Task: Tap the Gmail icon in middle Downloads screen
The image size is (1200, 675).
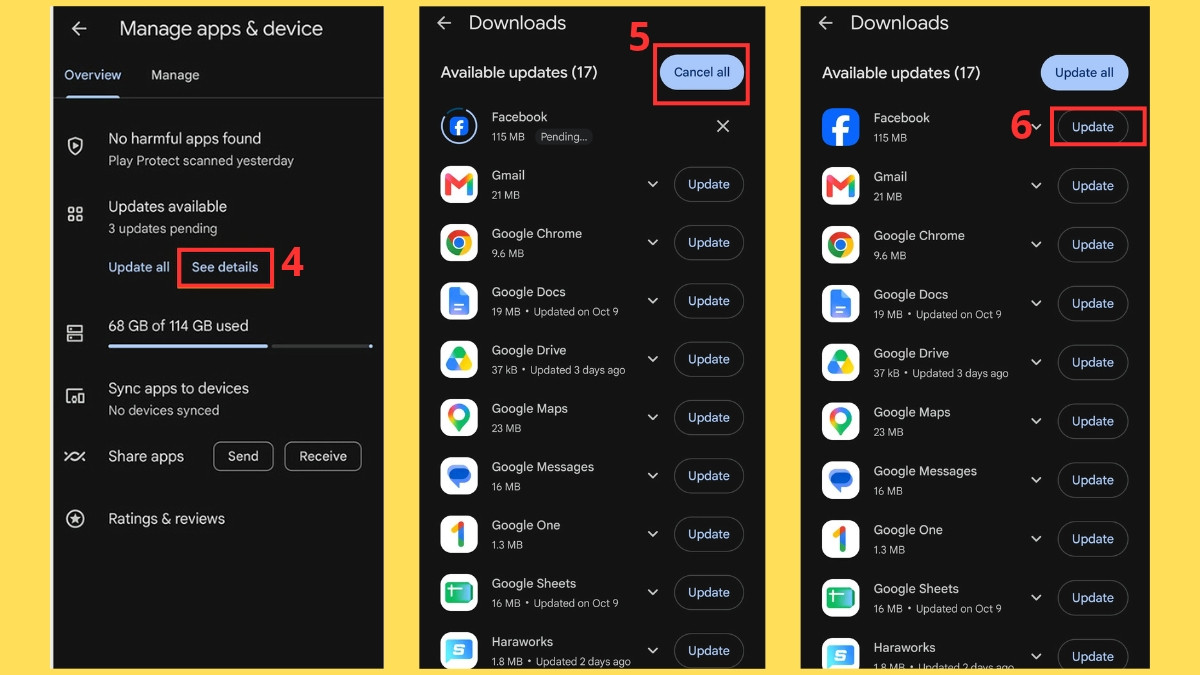Action: [x=459, y=184]
